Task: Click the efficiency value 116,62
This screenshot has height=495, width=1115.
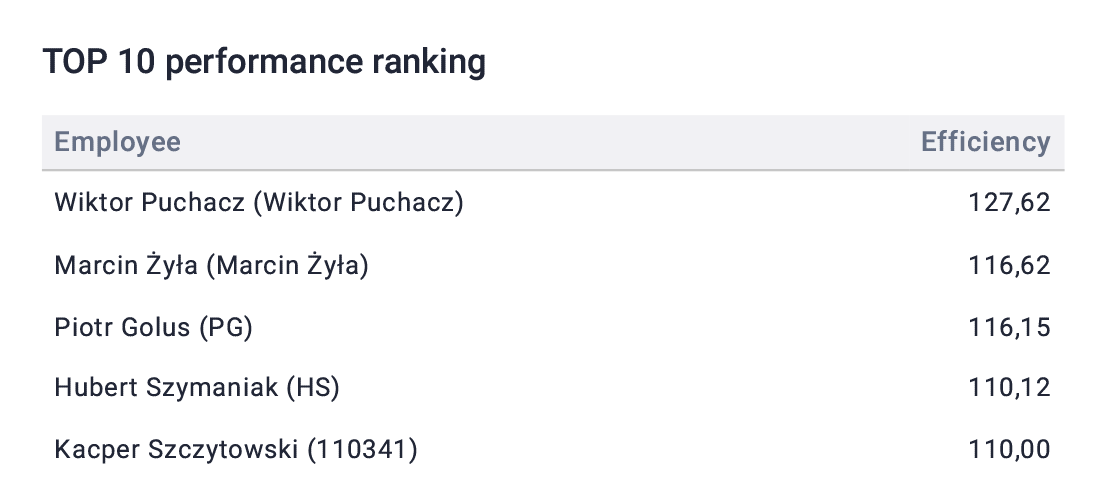Action: [1009, 265]
